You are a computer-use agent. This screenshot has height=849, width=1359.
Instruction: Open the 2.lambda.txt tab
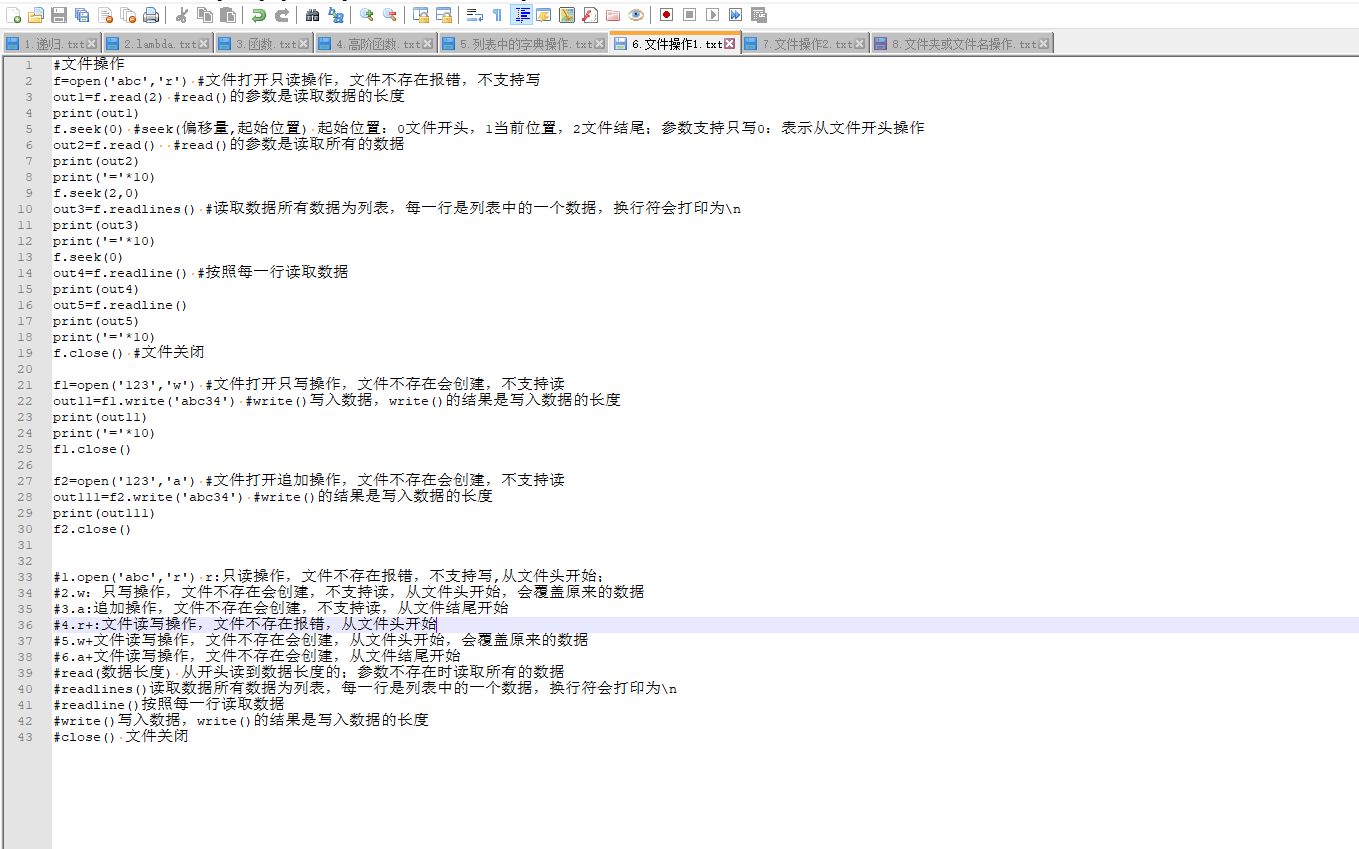(155, 43)
